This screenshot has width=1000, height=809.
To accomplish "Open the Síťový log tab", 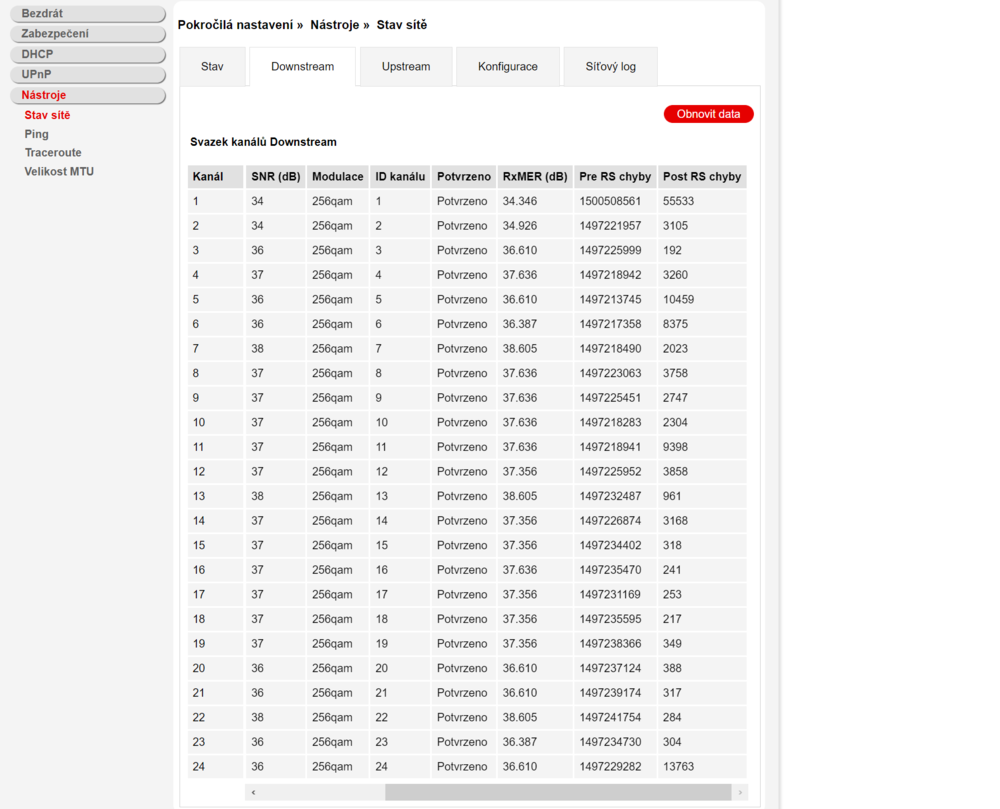I will tap(610, 67).
